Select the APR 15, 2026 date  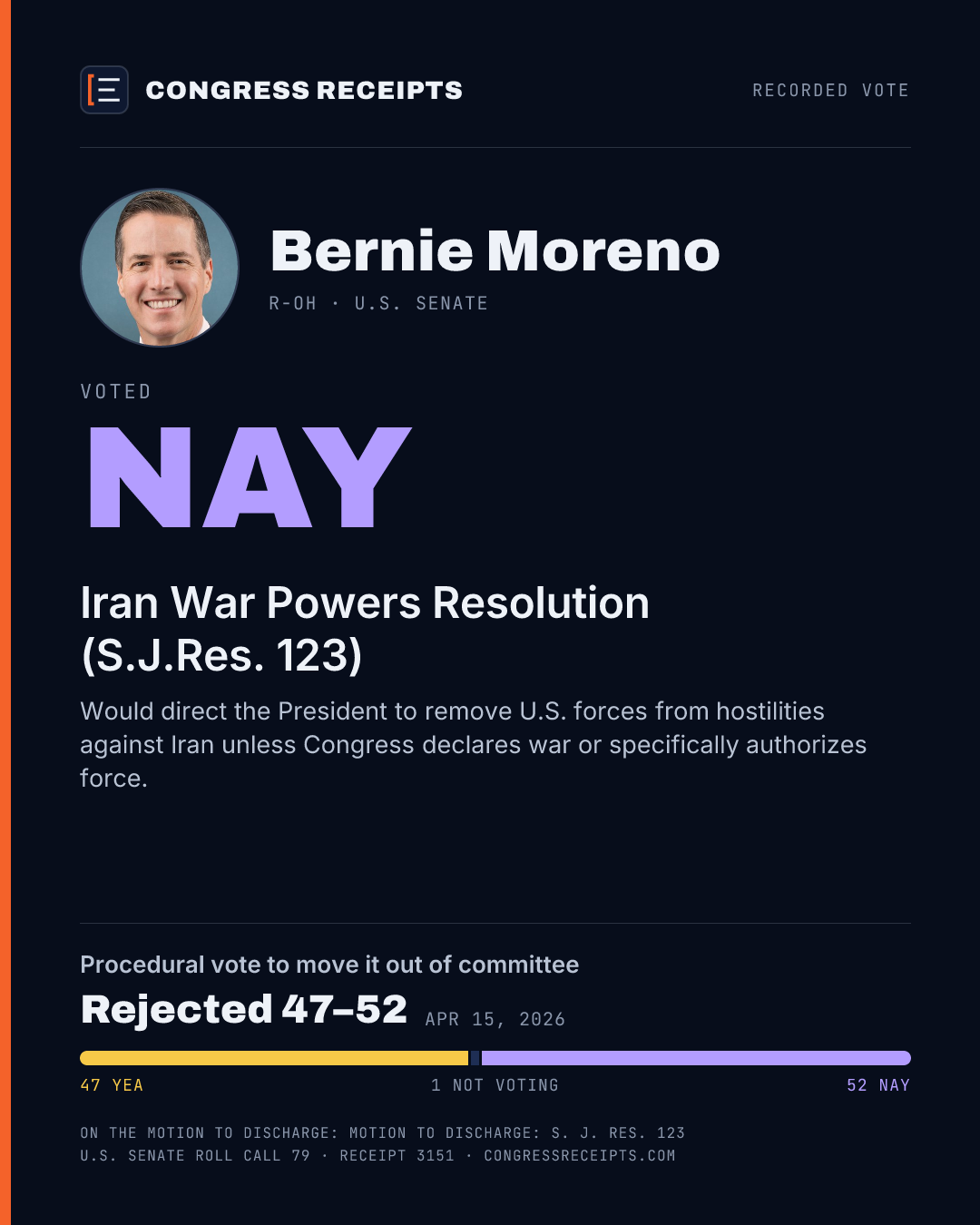tap(495, 1019)
